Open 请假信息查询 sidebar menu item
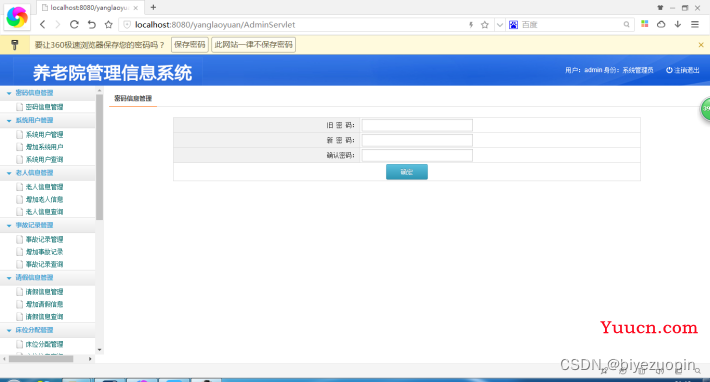This screenshot has height=382, width=710. [44, 317]
